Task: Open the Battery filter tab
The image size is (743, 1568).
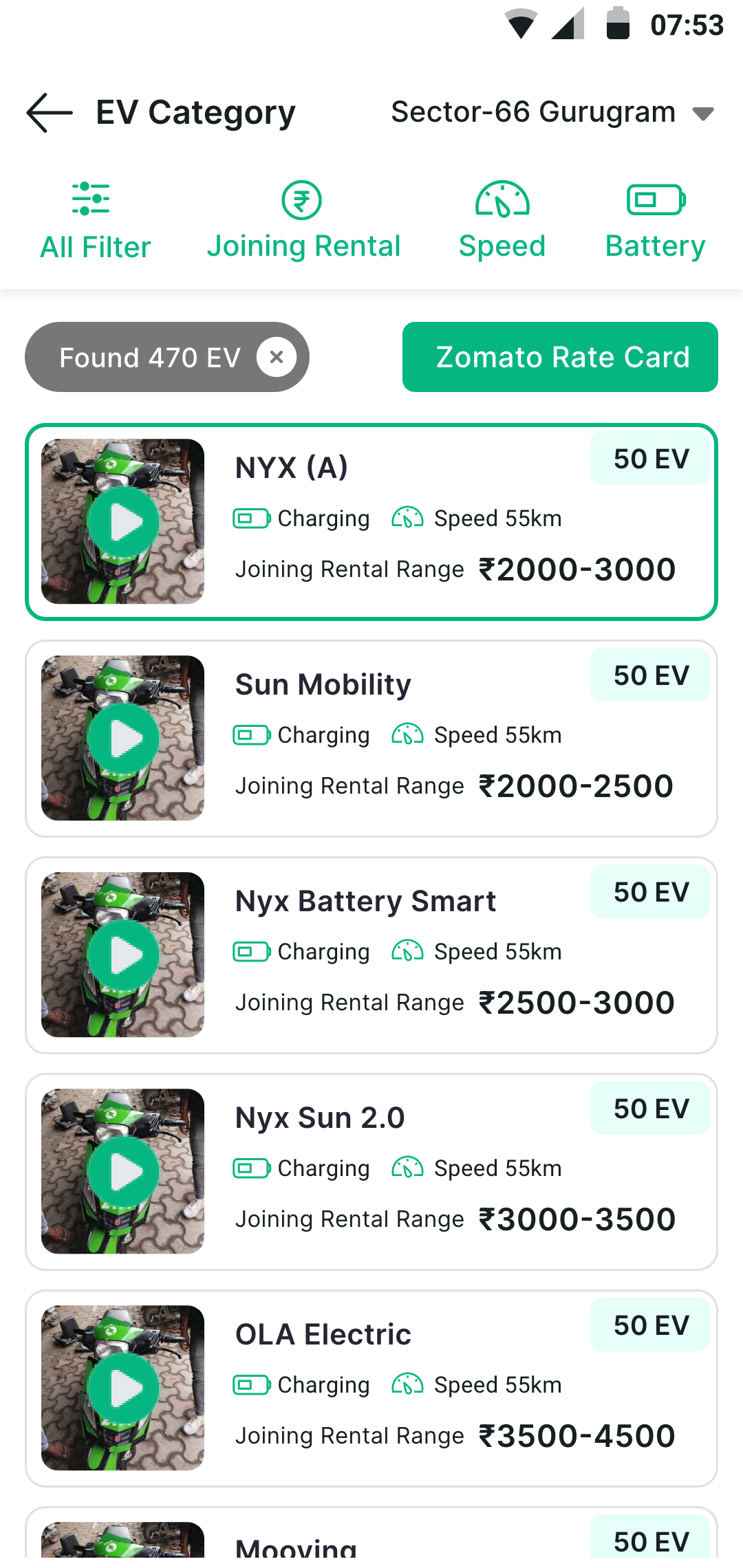Action: [656, 246]
